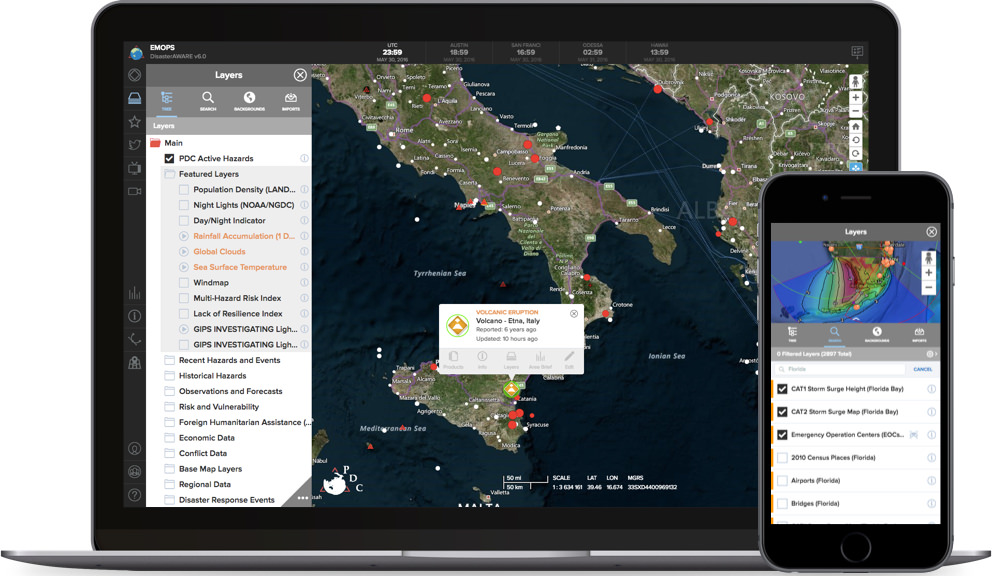Check Lack of Resilience Index layer
Screen dimensions: 992x576
tap(183, 313)
